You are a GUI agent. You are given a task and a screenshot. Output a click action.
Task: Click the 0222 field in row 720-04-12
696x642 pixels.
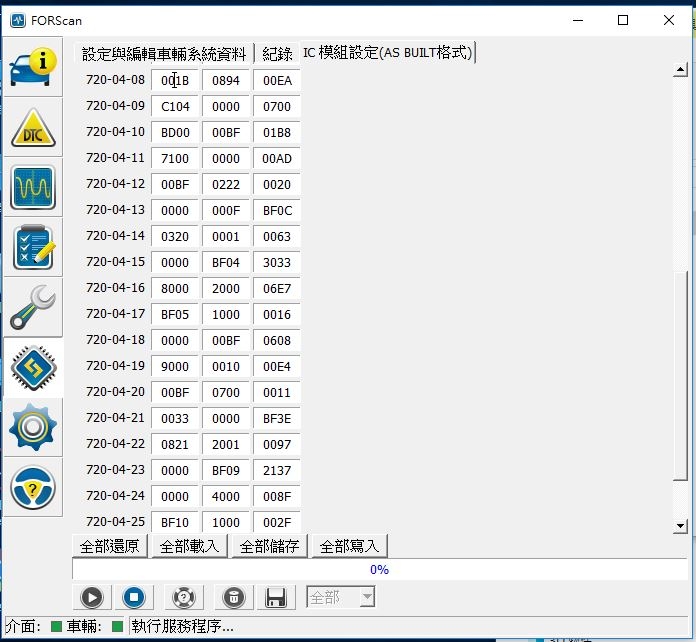(x=226, y=184)
